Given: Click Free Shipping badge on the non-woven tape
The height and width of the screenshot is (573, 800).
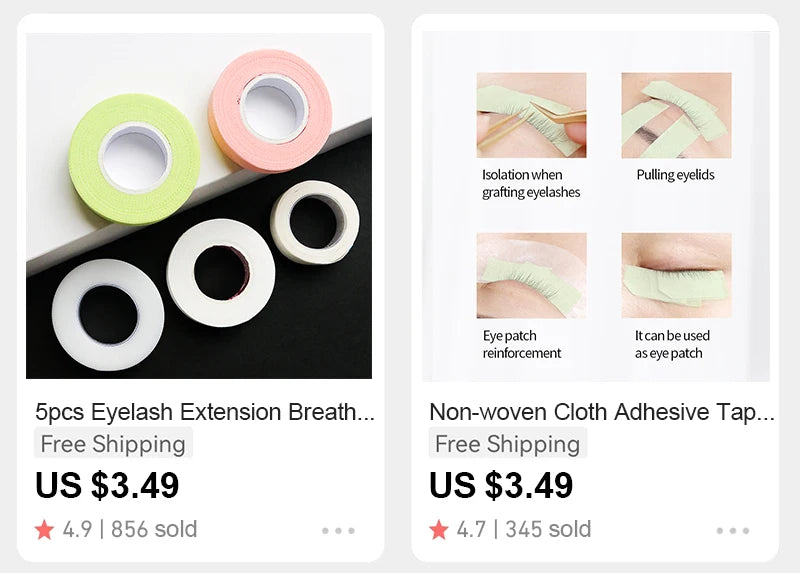Looking at the screenshot, I should (507, 444).
